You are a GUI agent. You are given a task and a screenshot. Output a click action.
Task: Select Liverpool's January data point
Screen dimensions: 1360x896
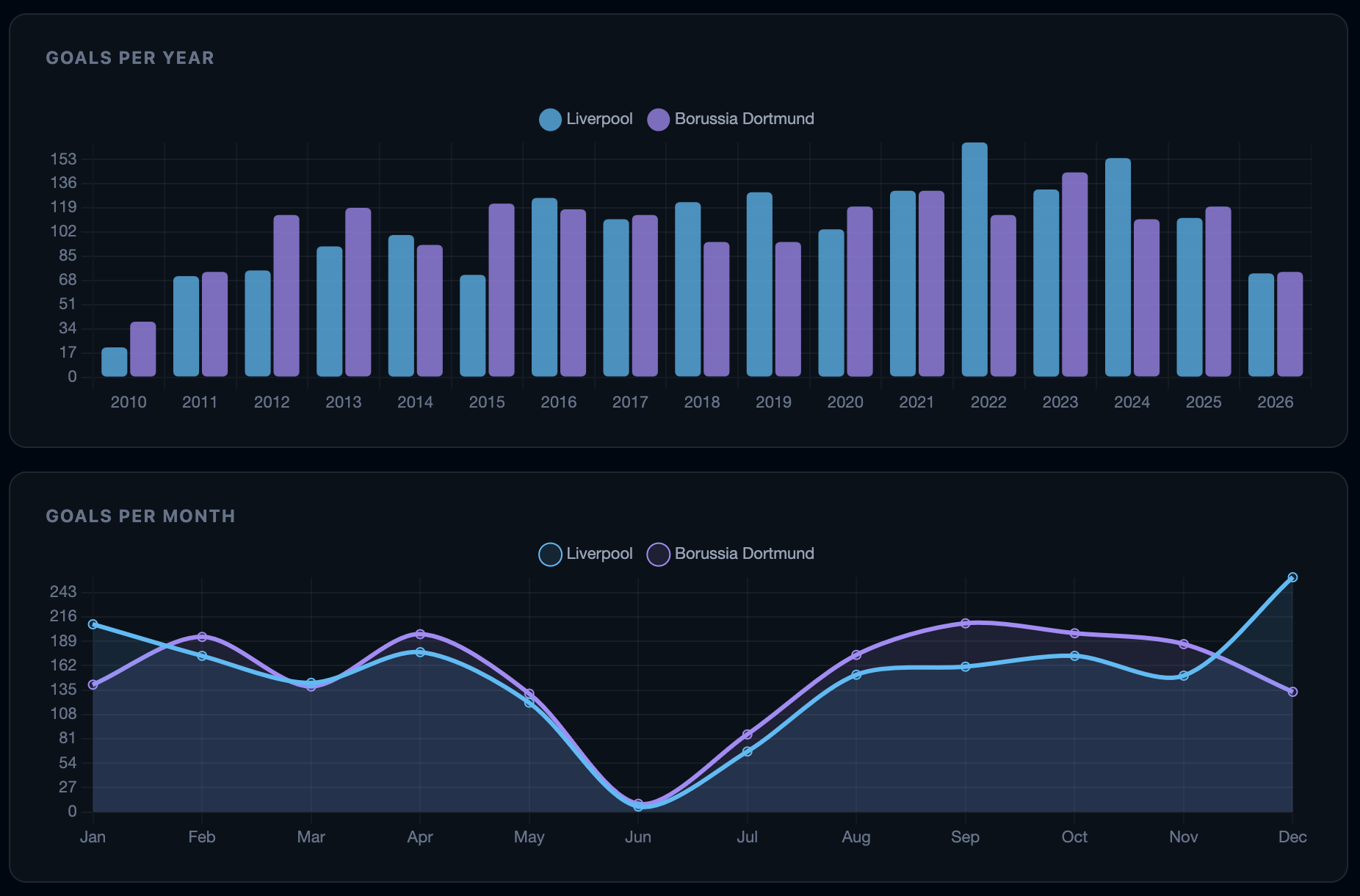point(93,624)
